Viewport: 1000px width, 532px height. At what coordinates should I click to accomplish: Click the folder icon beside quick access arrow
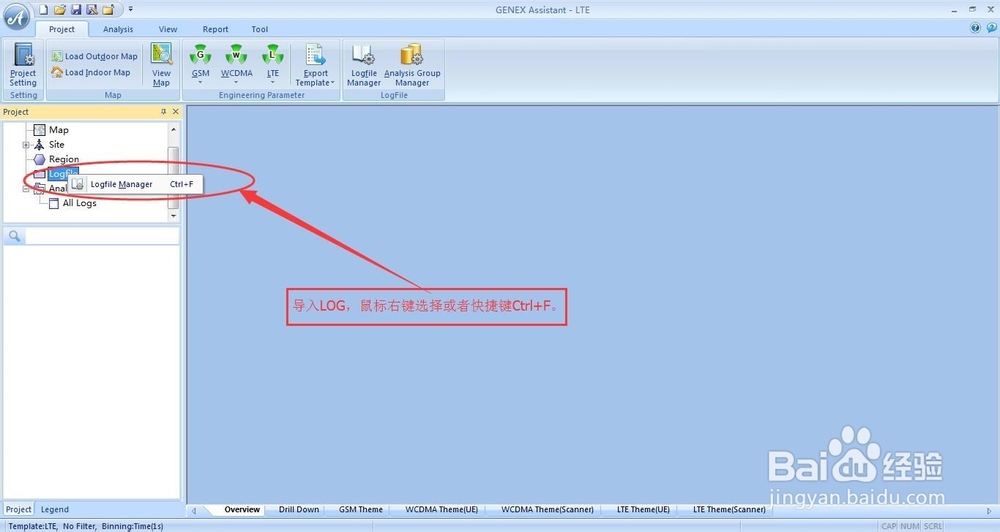pos(108,10)
